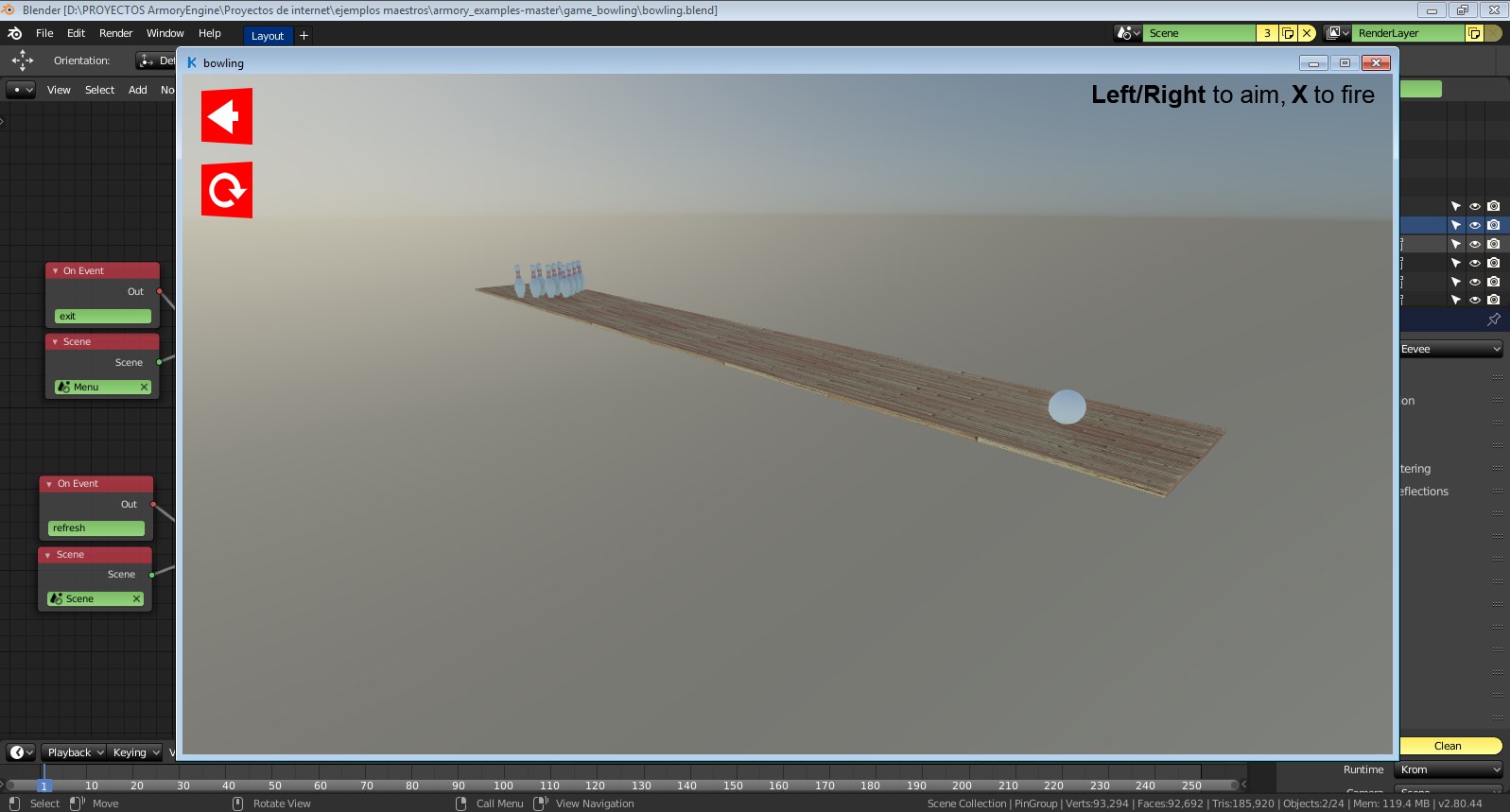Collapse the On Event node with exit
1510x812 pixels.
56,270
